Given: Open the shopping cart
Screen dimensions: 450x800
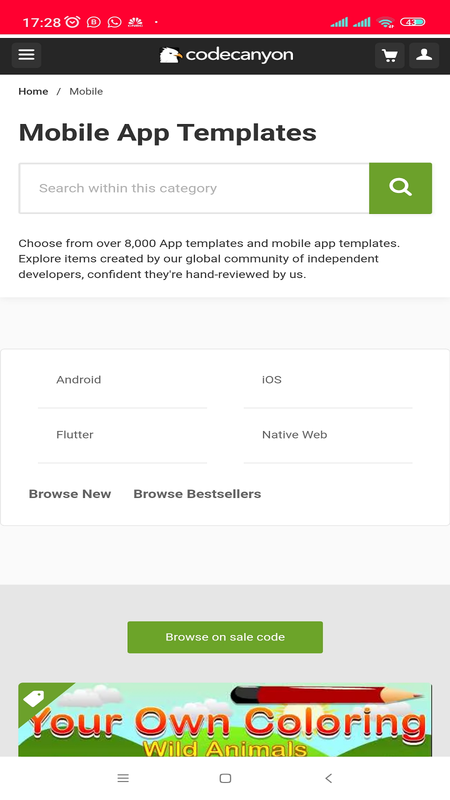Looking at the screenshot, I should [x=390, y=55].
